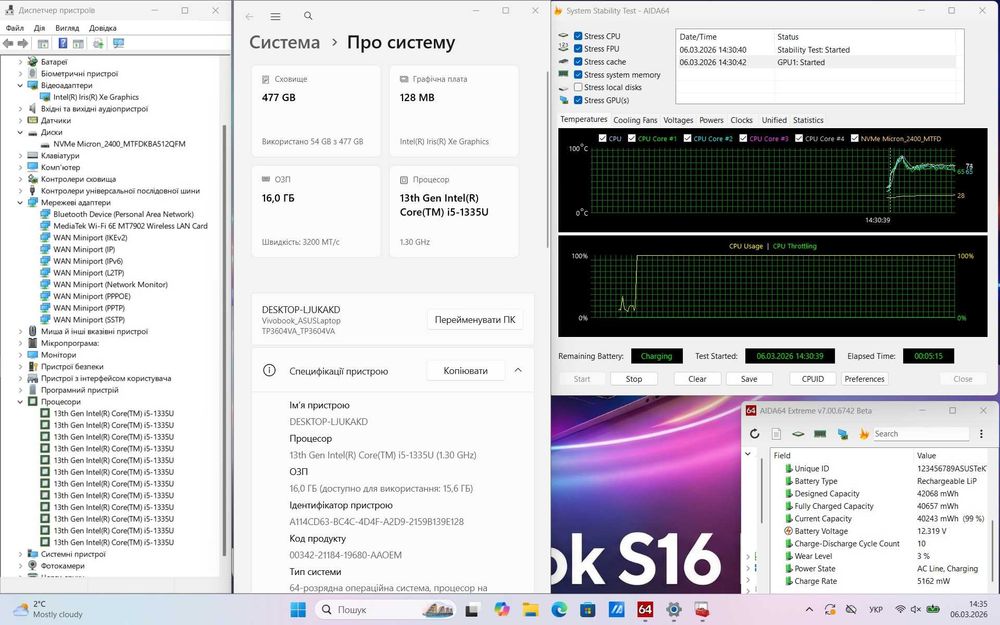Switch to the Voltages tab
Image resolution: width=1000 pixels, height=625 pixels.
pyautogui.click(x=678, y=120)
